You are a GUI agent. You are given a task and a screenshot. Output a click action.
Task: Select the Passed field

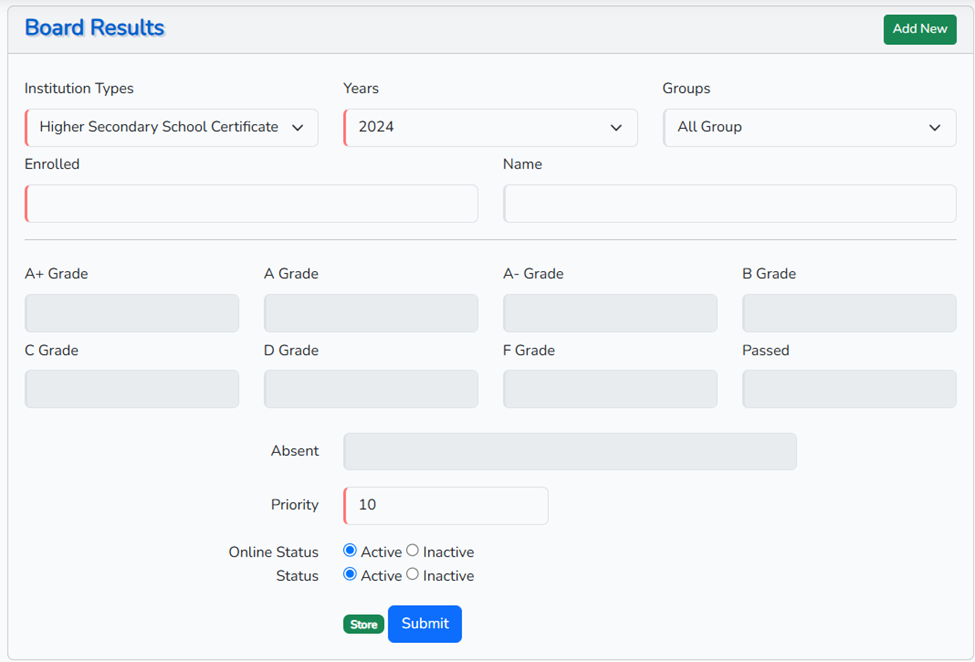(849, 389)
